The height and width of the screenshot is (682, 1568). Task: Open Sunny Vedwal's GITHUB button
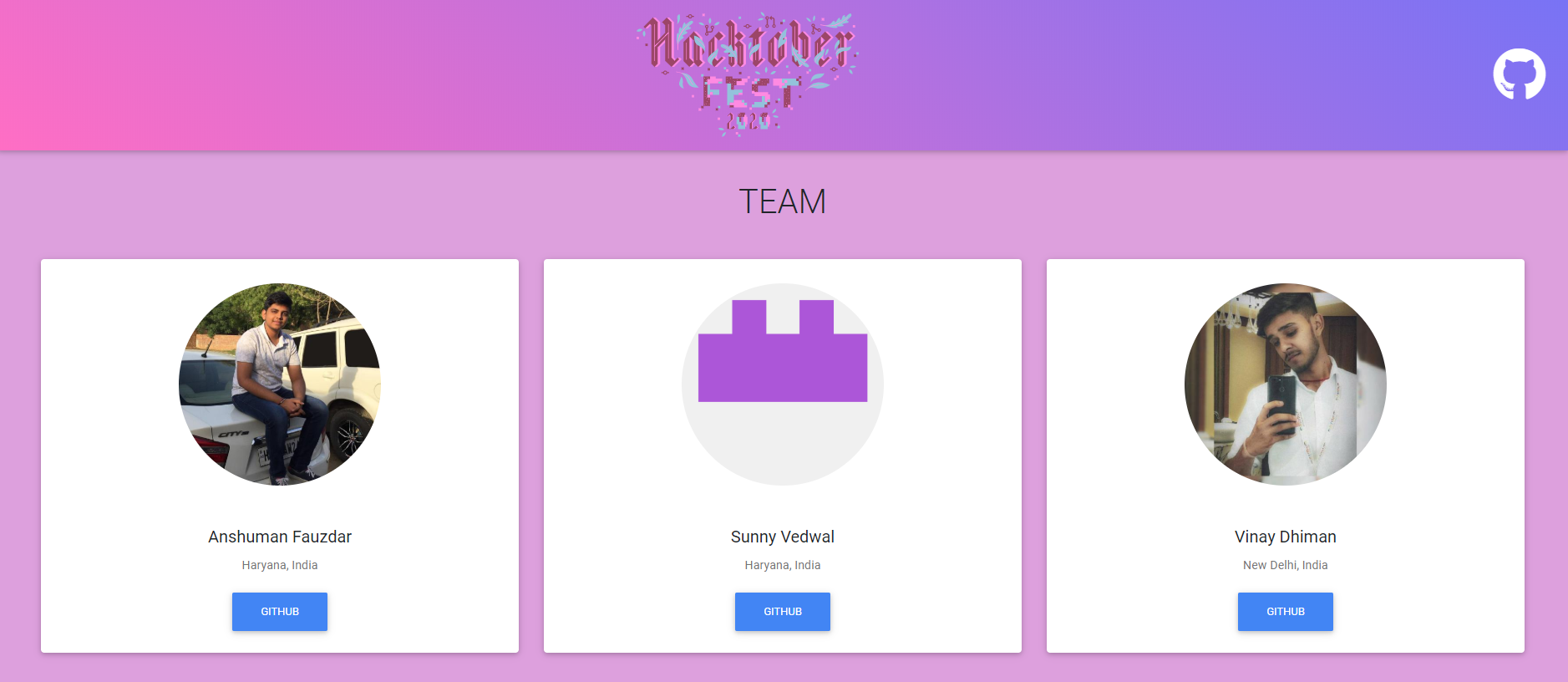pyautogui.click(x=783, y=612)
